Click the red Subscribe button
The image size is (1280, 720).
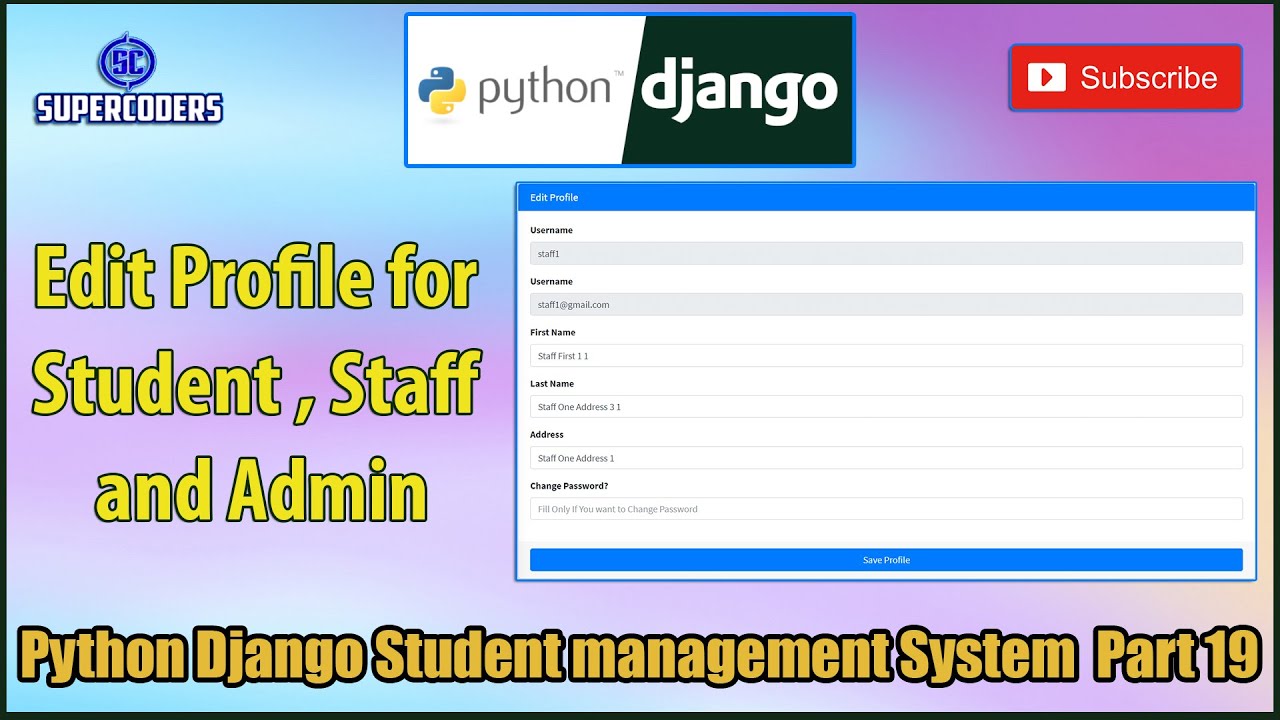click(x=1125, y=77)
